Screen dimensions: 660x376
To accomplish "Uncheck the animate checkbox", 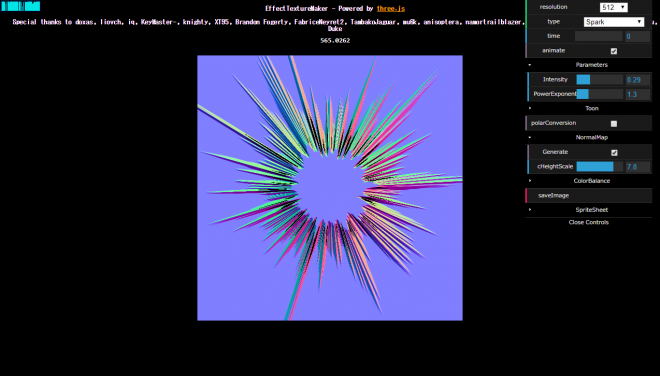I will [x=614, y=51].
